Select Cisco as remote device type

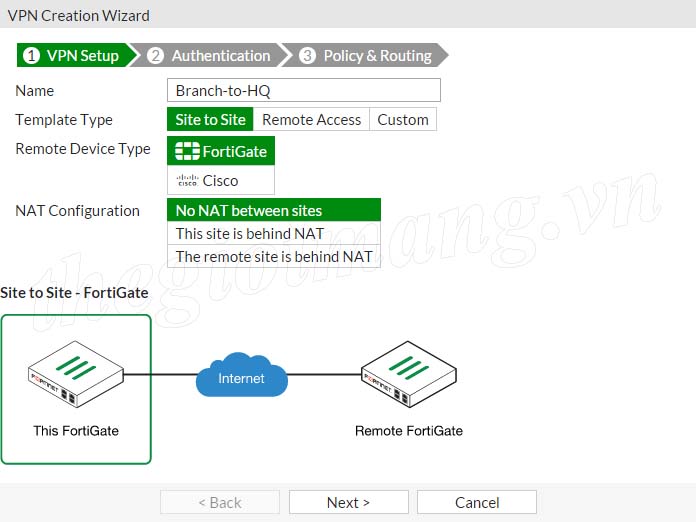(x=221, y=181)
